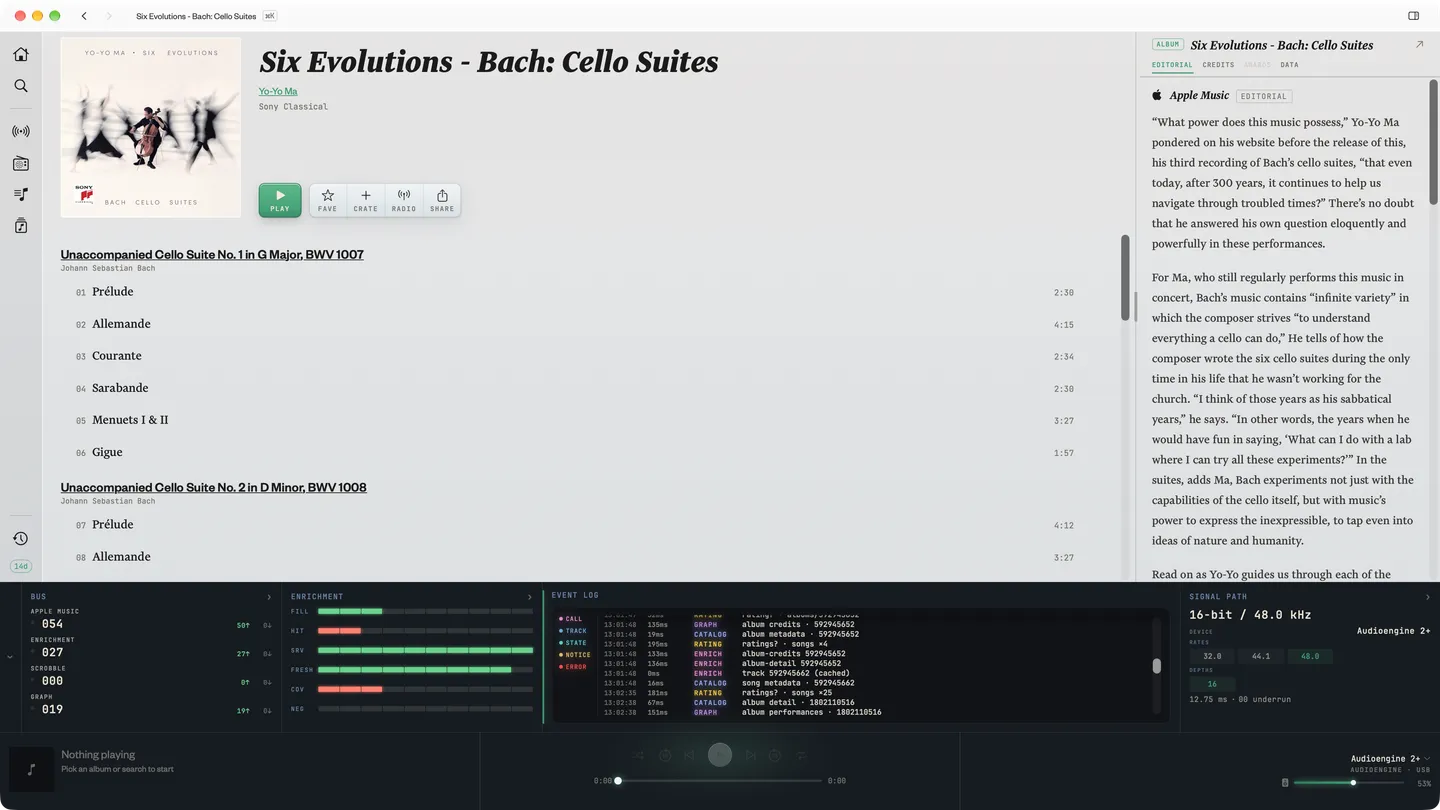Open the Audioengine 2+ output device dropdown

1390,759
